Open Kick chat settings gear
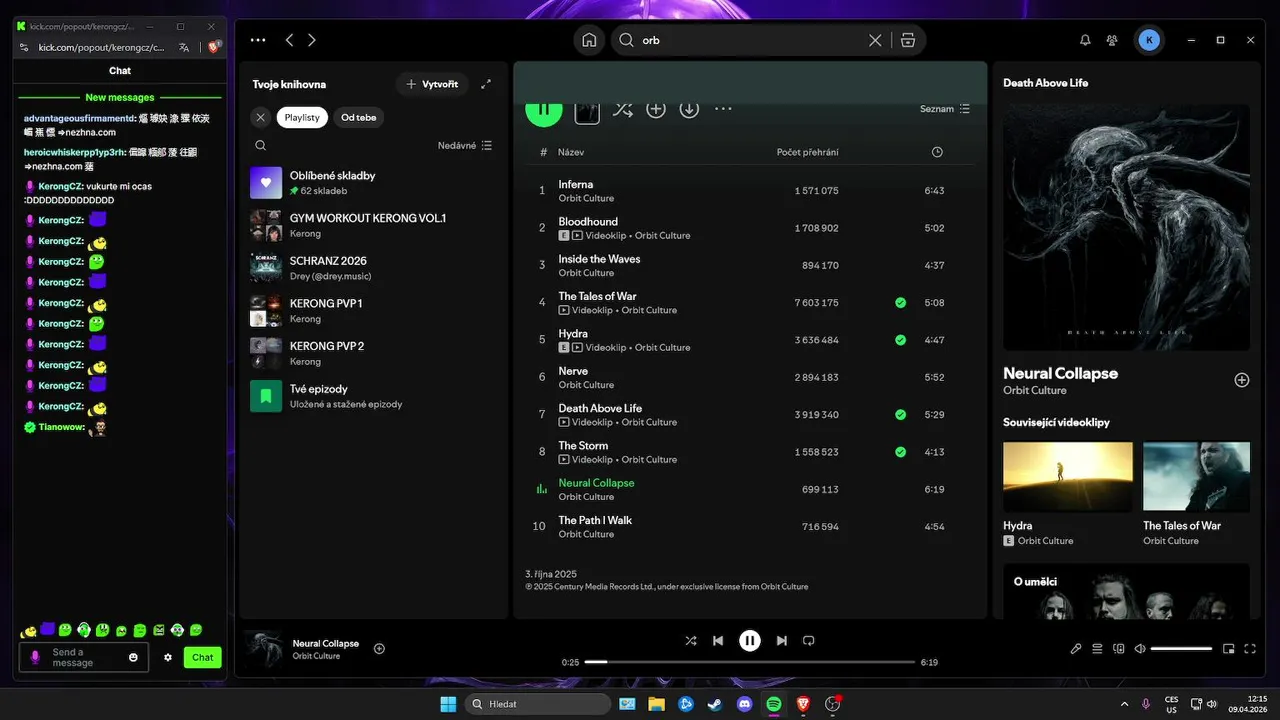This screenshot has width=1280, height=720. [x=168, y=657]
